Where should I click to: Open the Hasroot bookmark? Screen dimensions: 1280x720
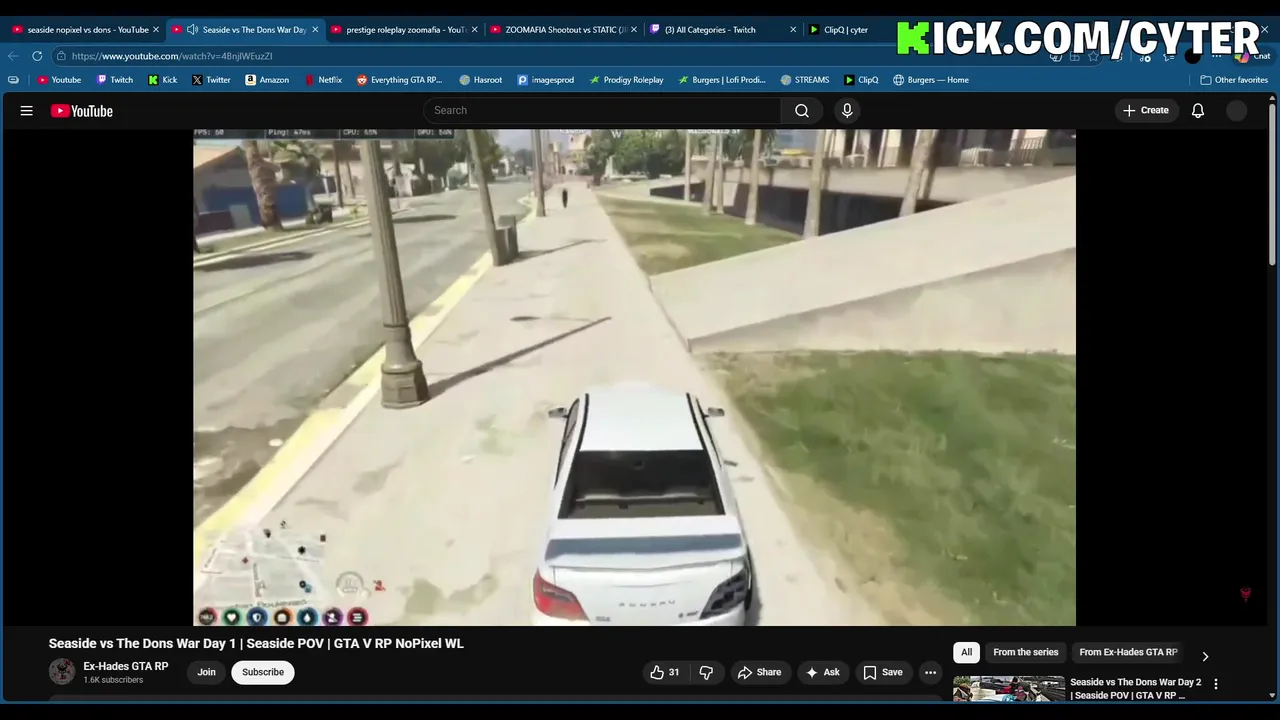pyautogui.click(x=480, y=80)
